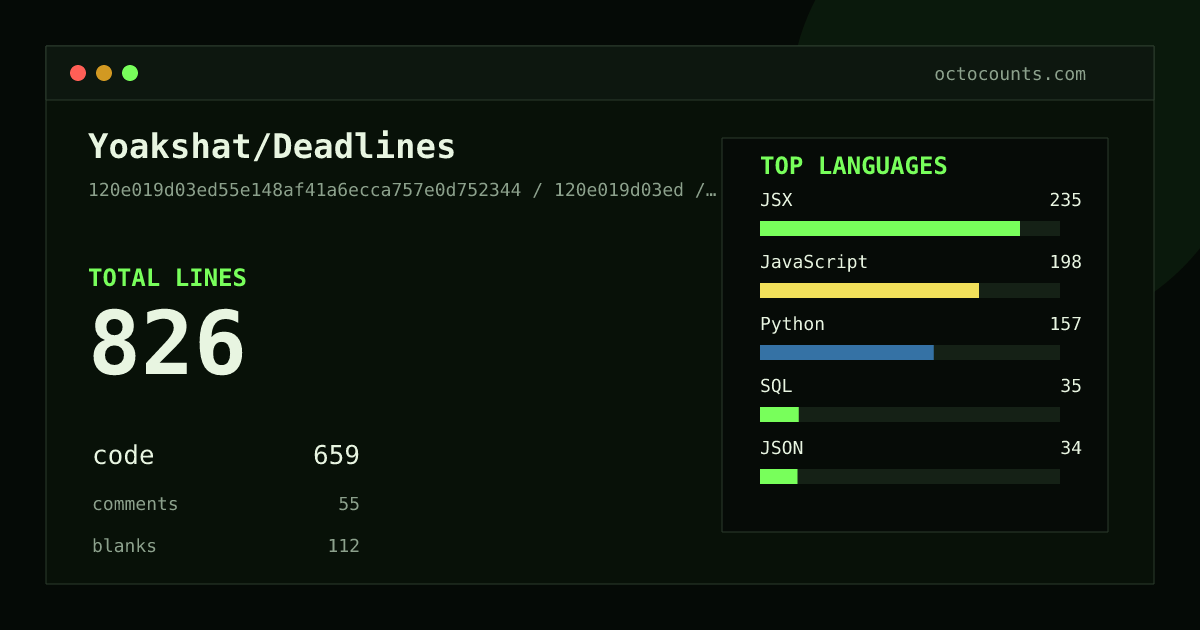Select the Yoakshat/Deadlines repository title
Screen dimensions: 1200x630
click(272, 147)
